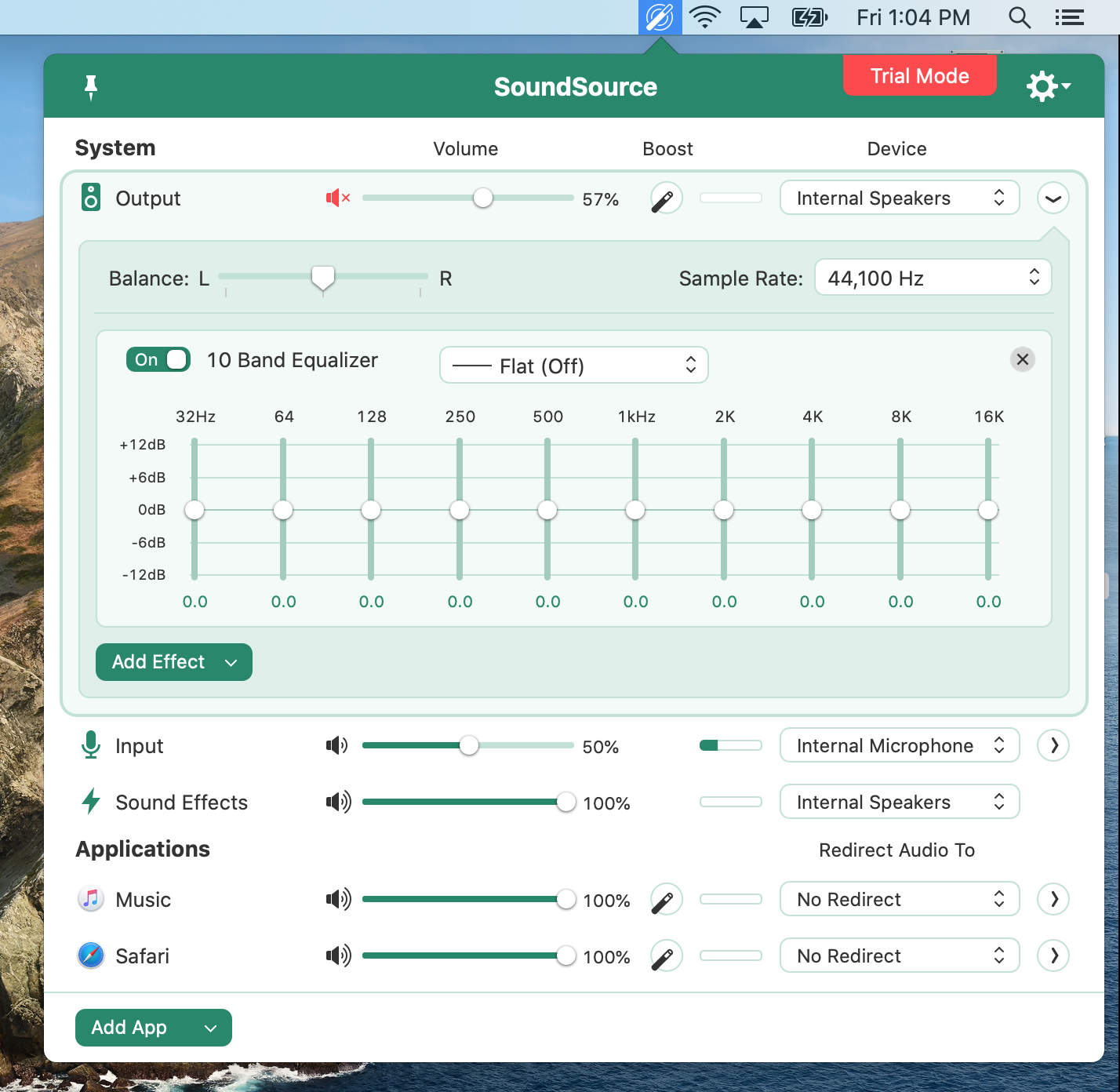Click the Input boost level meter
Screen dimensions: 1120x1092
coord(731,745)
